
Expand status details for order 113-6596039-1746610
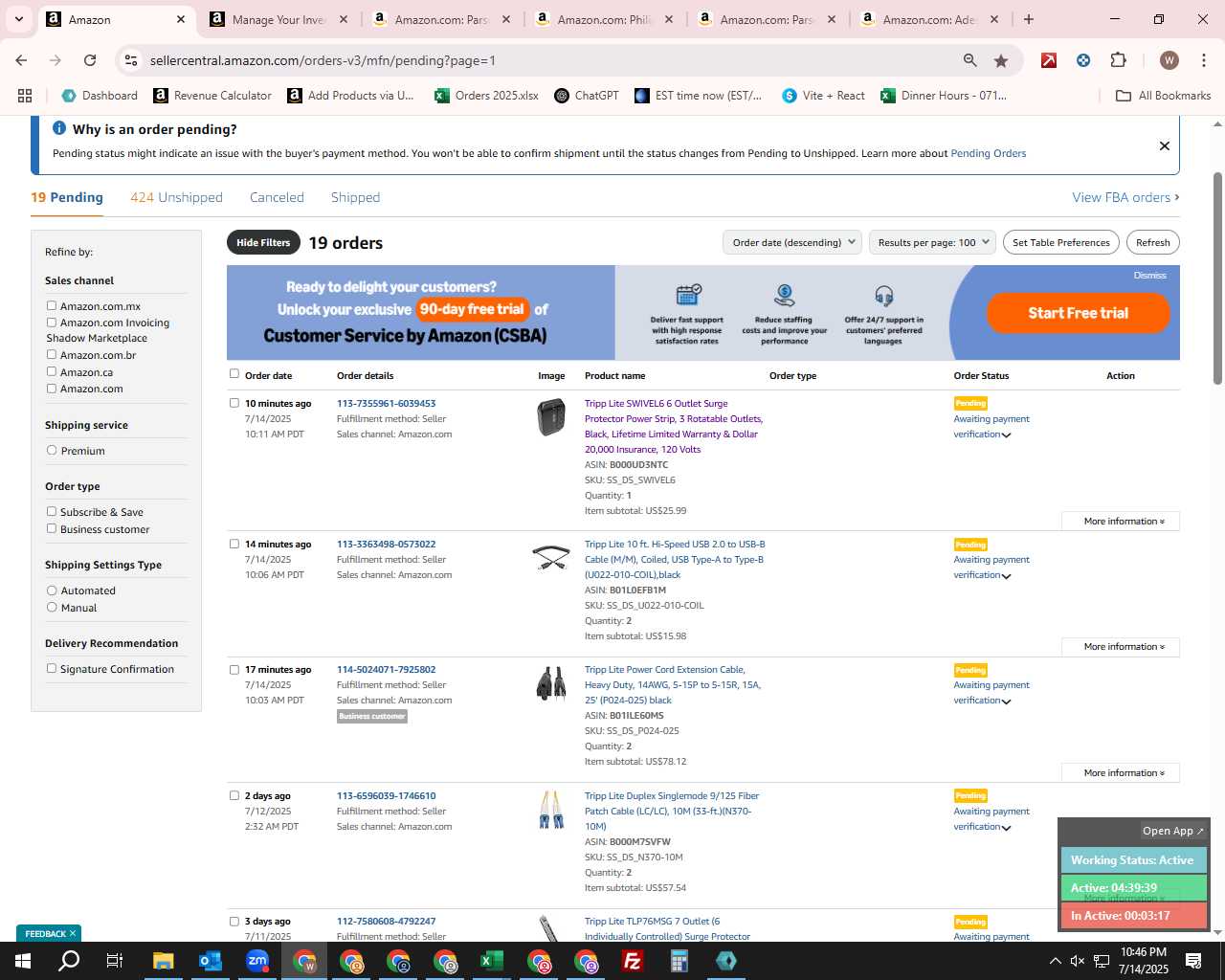(x=1006, y=828)
